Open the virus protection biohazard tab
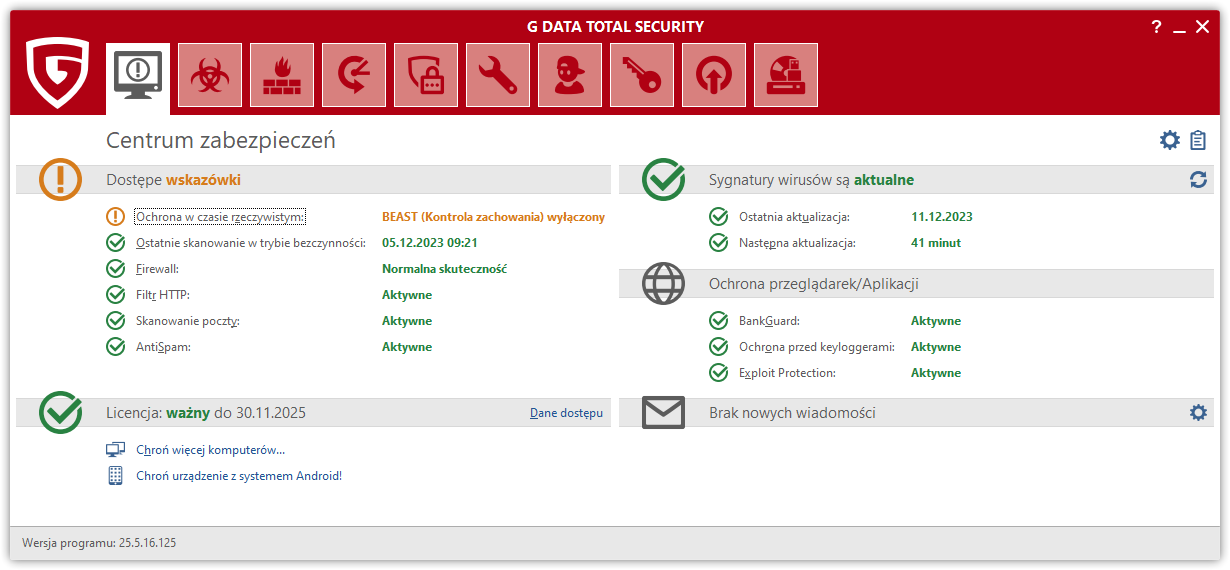 coord(210,75)
